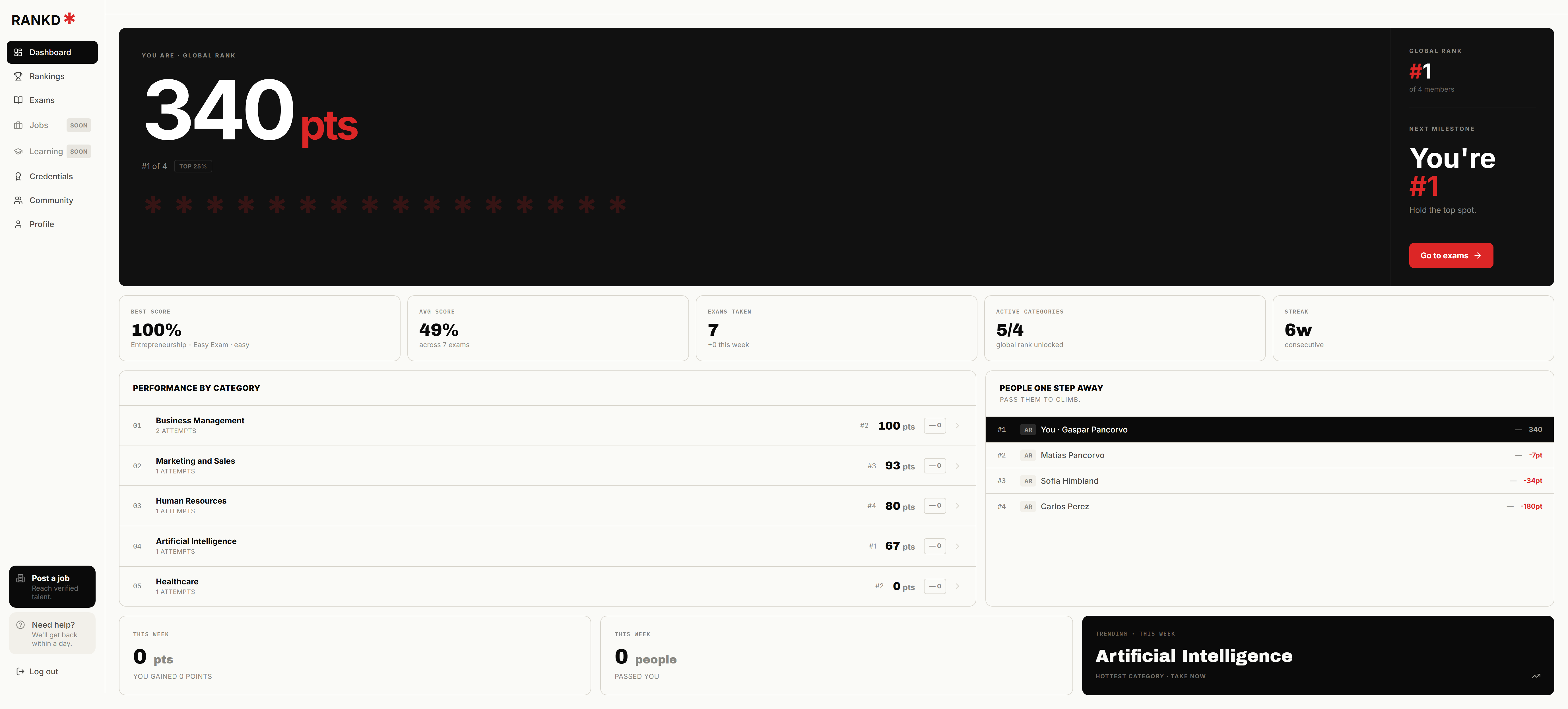Click the change badge on the Healthcare row
Screen dimensions: 1568x709
point(935,586)
